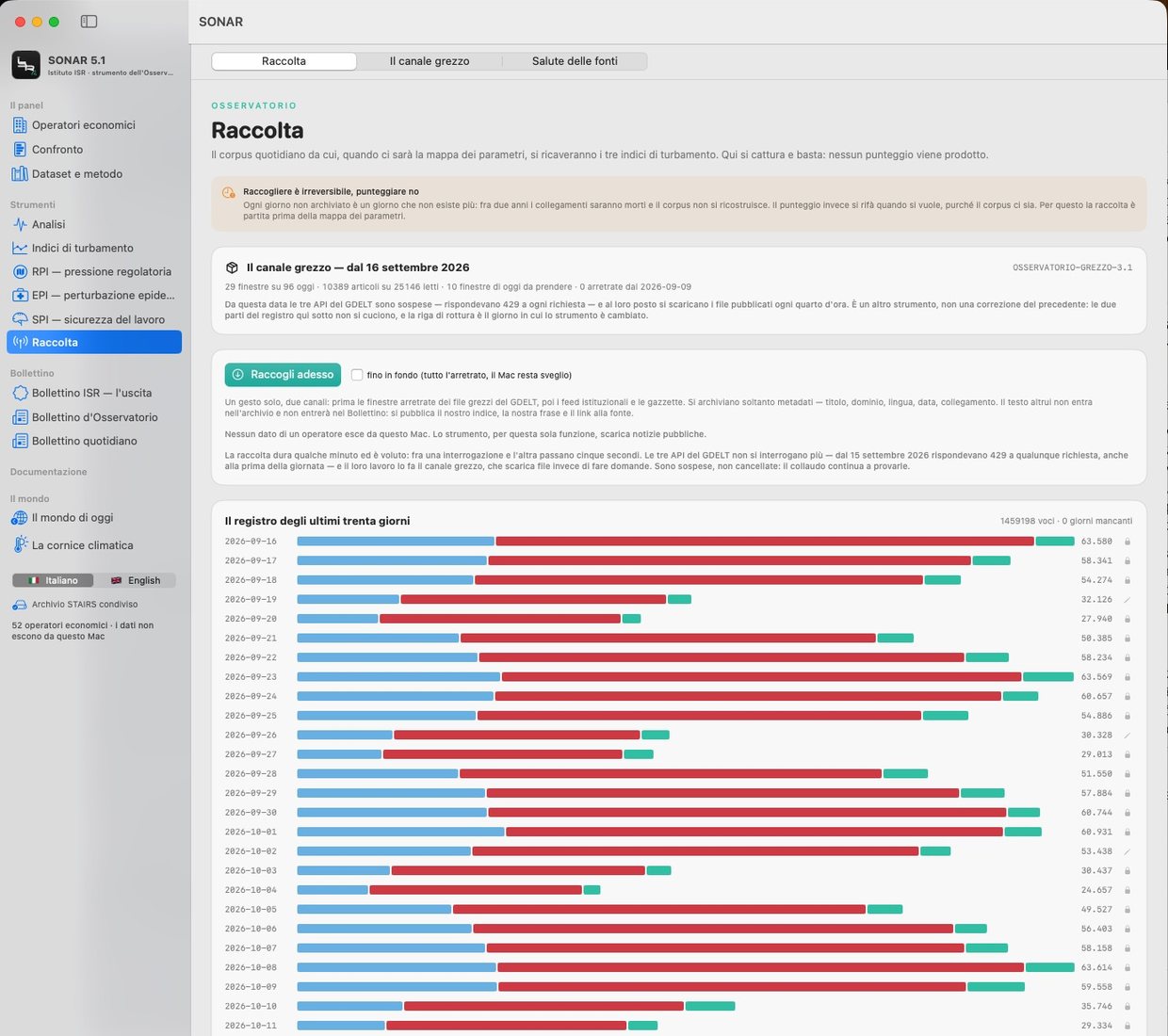1168x1036 pixels.
Task: Open Bollettino ISR — l'uscita
Action: coord(93,393)
